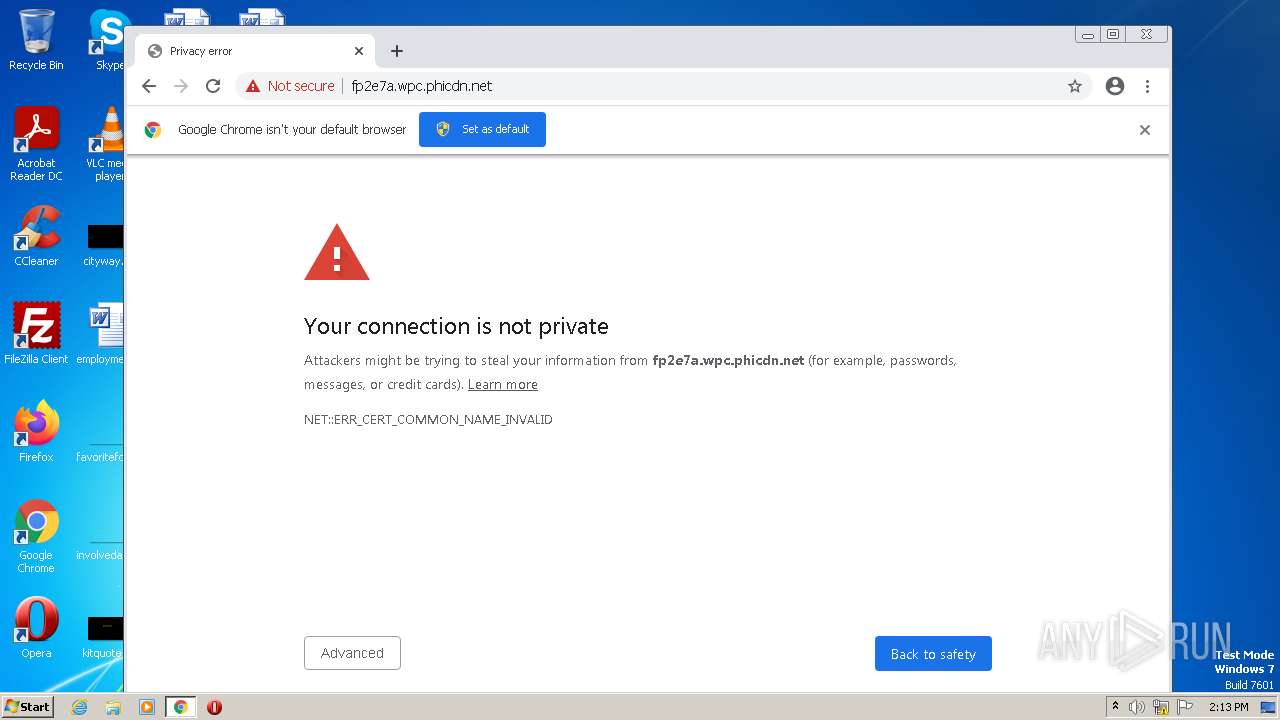Screen dimensions: 1280x720
Task: Open the Recycle Bin desktop icon
Action: point(36,40)
